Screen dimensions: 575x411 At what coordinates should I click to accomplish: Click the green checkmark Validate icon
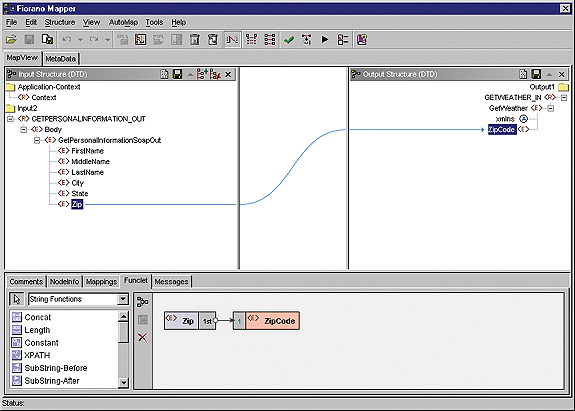point(289,39)
